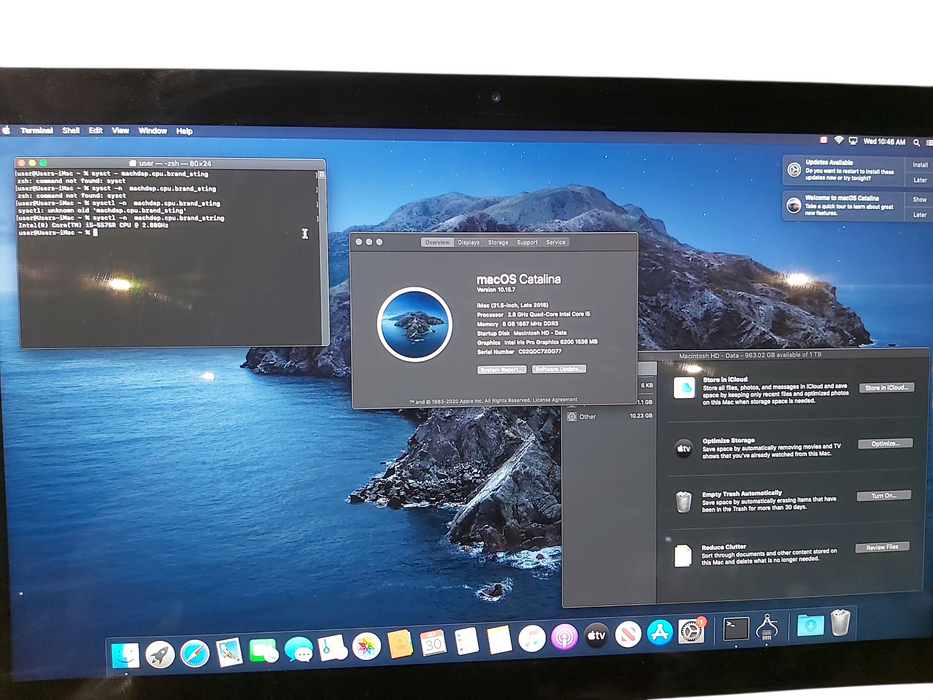Viewport: 933px width, 700px height.
Task: Open News from the Dock
Action: click(628, 635)
